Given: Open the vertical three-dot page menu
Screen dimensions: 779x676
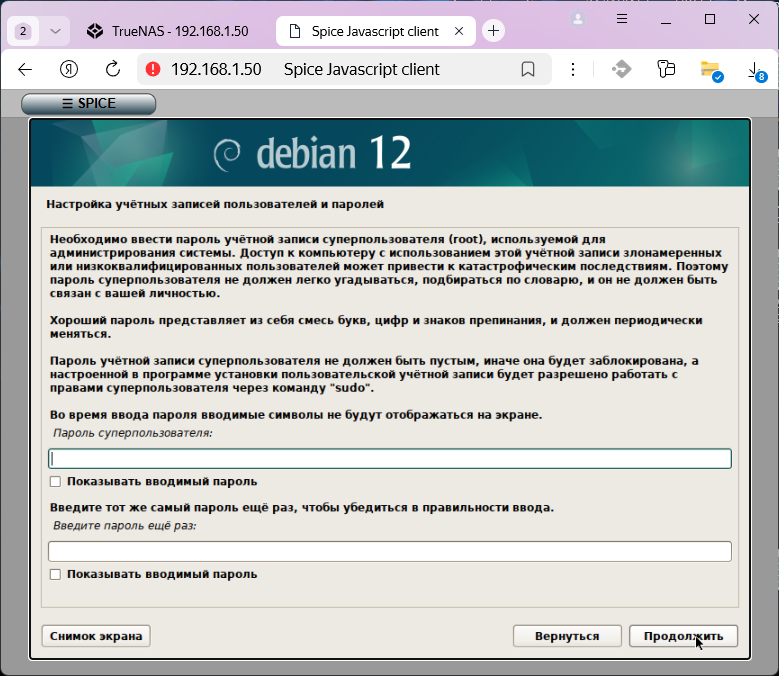Looking at the screenshot, I should [573, 70].
